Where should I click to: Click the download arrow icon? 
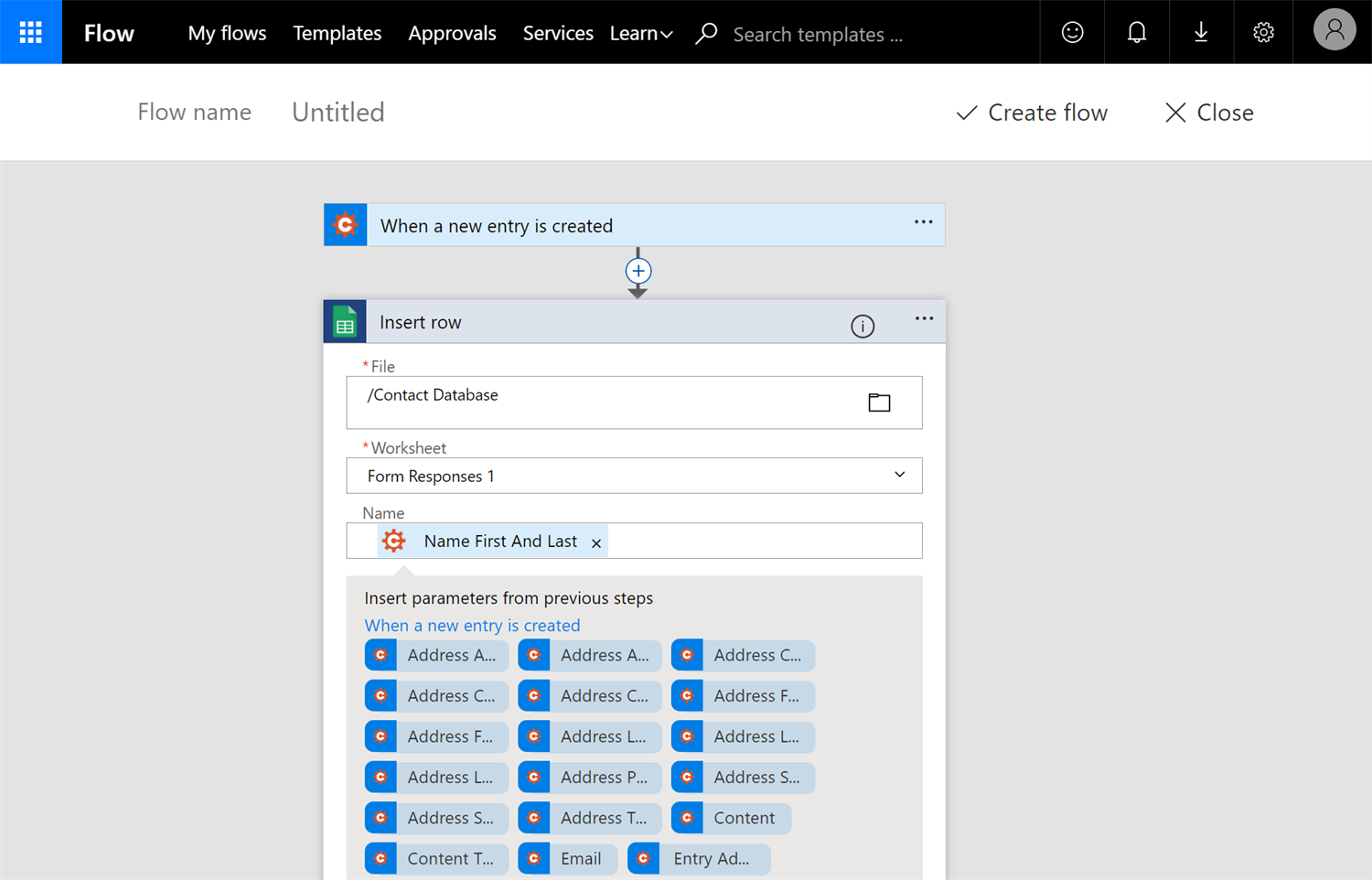(x=1201, y=33)
